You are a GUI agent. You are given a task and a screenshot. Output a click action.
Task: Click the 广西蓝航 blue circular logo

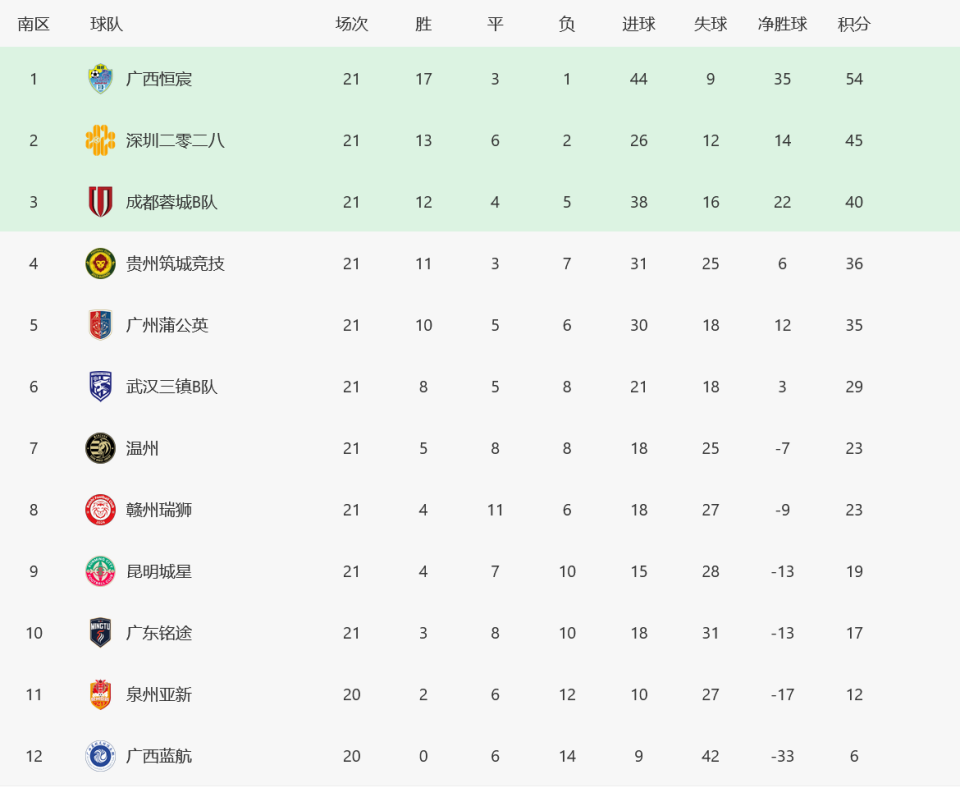pyautogui.click(x=100, y=756)
